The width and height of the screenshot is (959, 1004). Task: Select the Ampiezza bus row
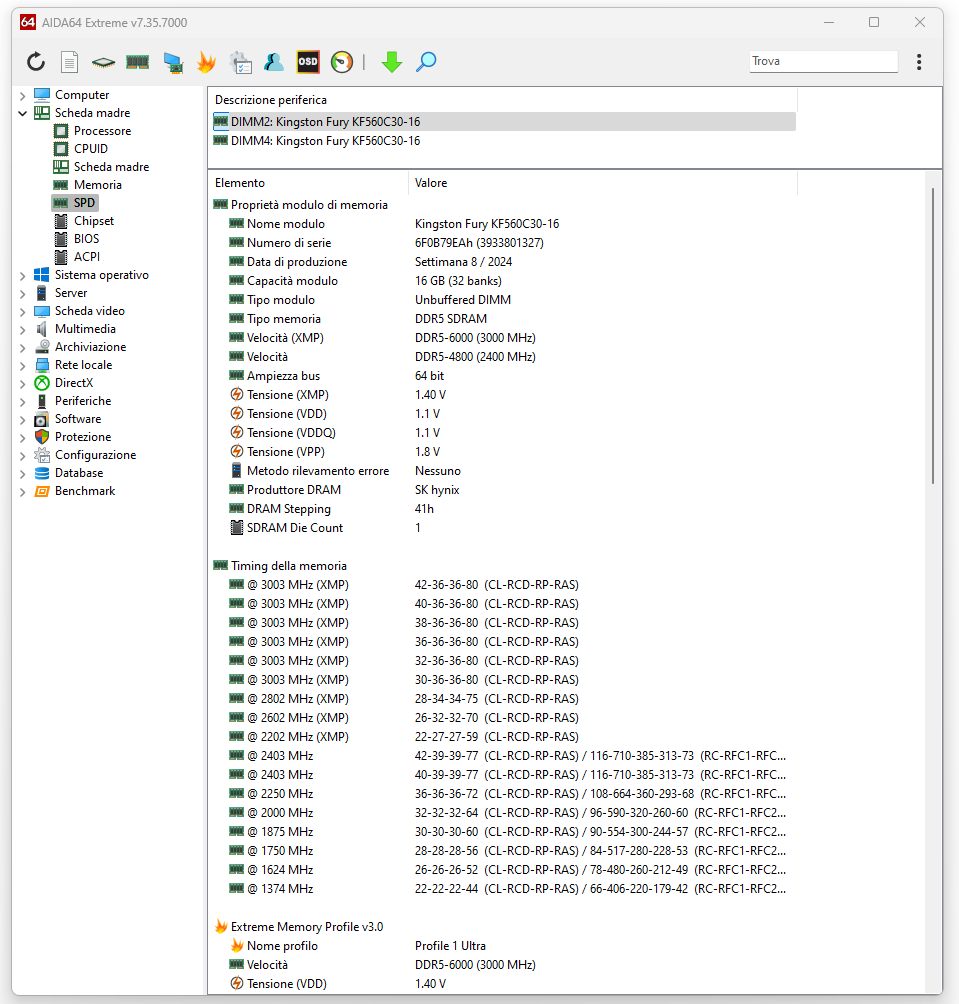[504, 376]
